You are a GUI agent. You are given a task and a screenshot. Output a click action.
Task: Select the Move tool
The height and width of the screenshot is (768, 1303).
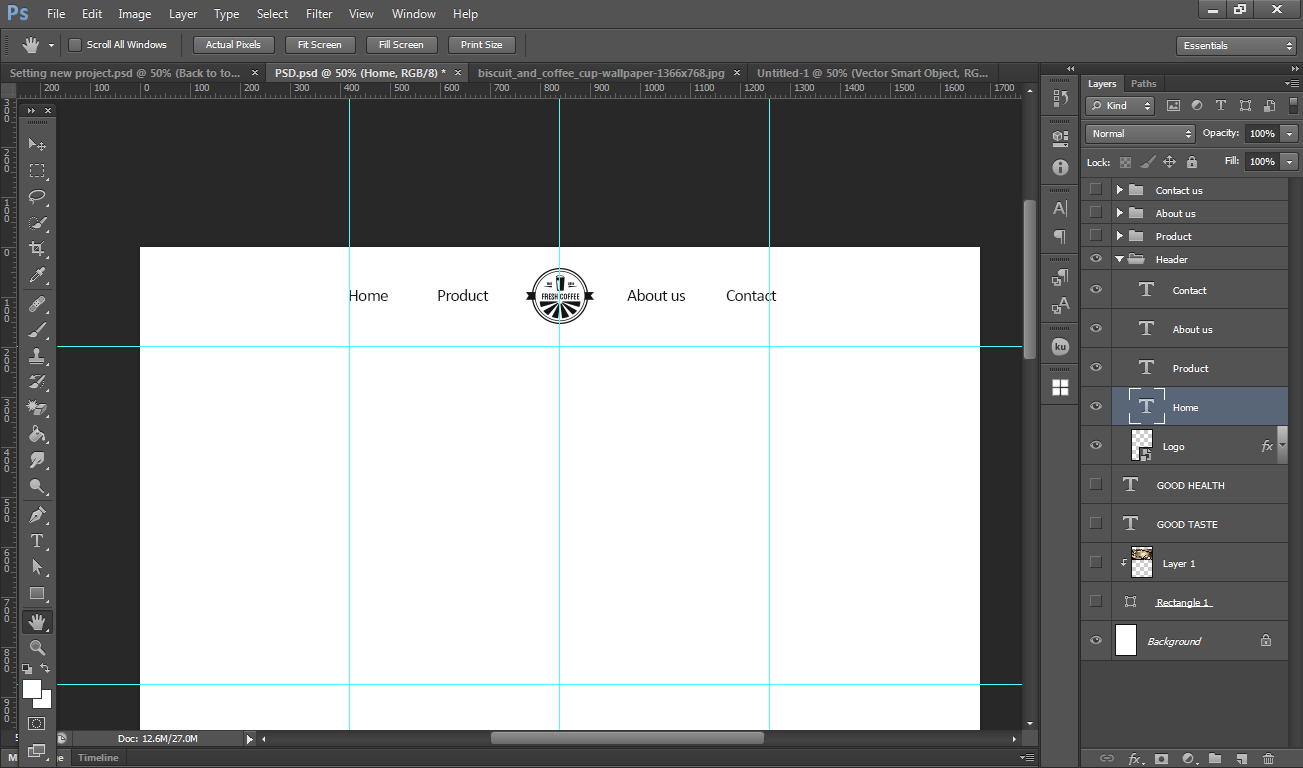pyautogui.click(x=37, y=145)
